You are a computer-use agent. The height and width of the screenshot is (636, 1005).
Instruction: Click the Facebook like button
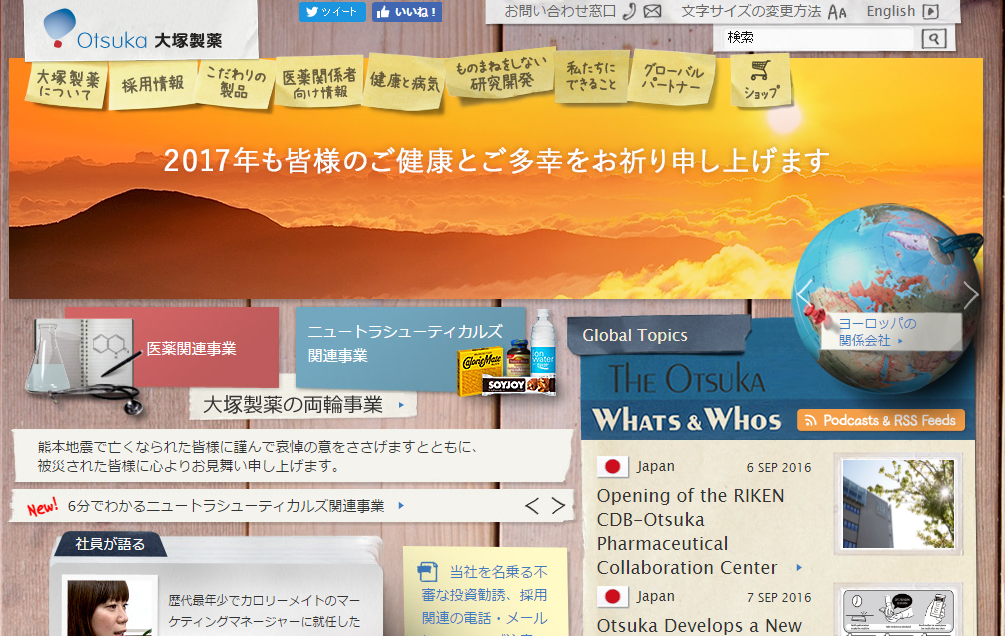click(407, 12)
